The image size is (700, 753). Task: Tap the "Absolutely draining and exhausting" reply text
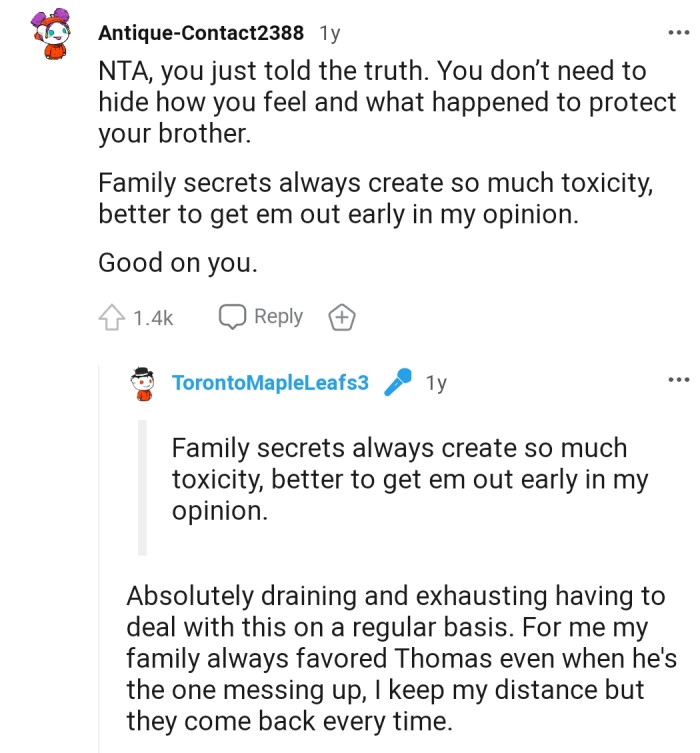pos(395,658)
